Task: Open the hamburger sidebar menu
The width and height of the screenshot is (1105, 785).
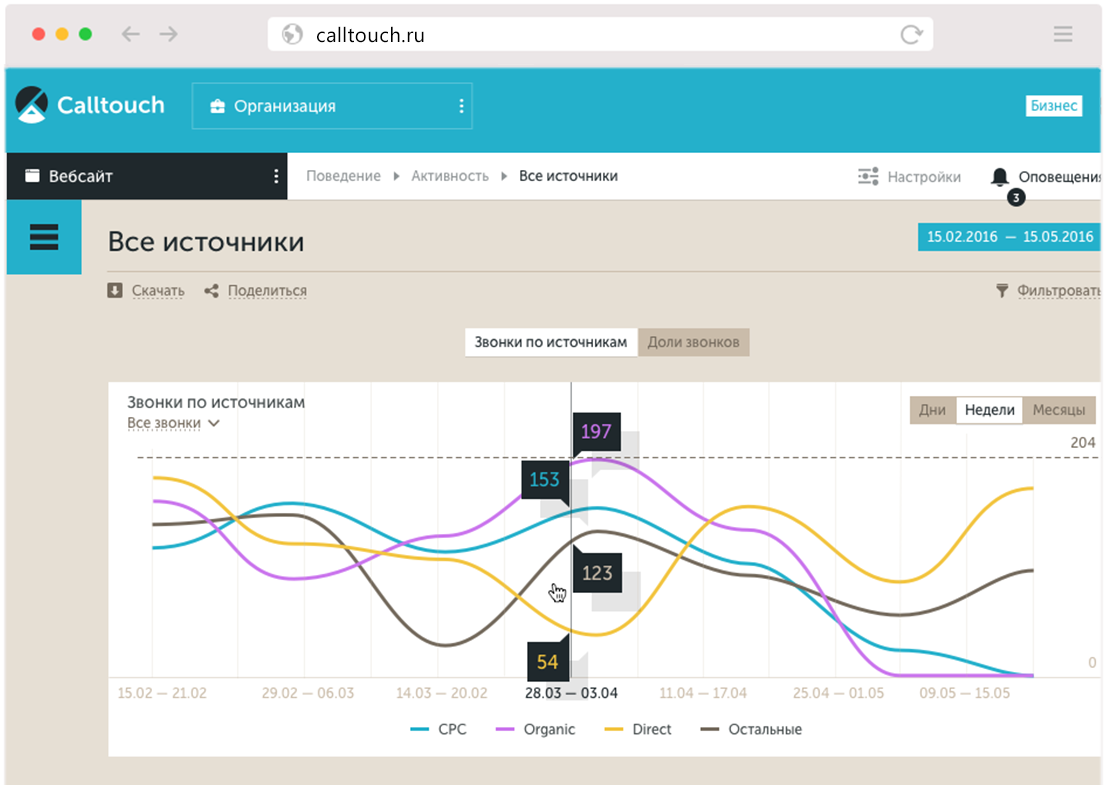Action: click(x=44, y=237)
